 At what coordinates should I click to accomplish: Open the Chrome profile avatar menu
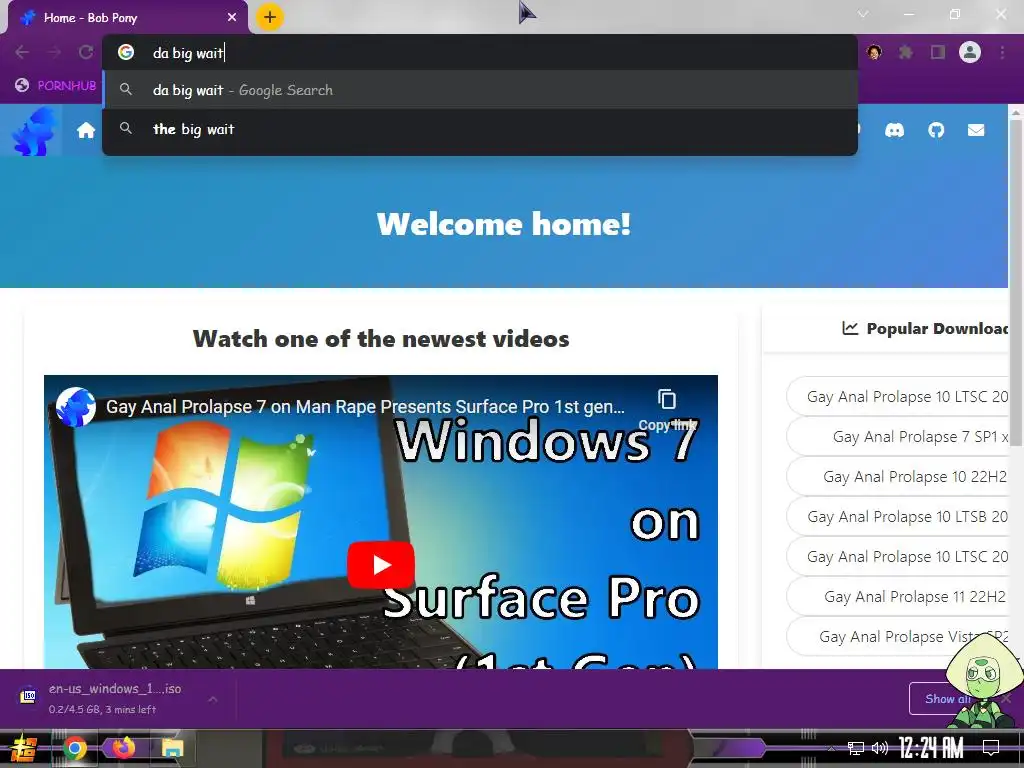(x=970, y=52)
